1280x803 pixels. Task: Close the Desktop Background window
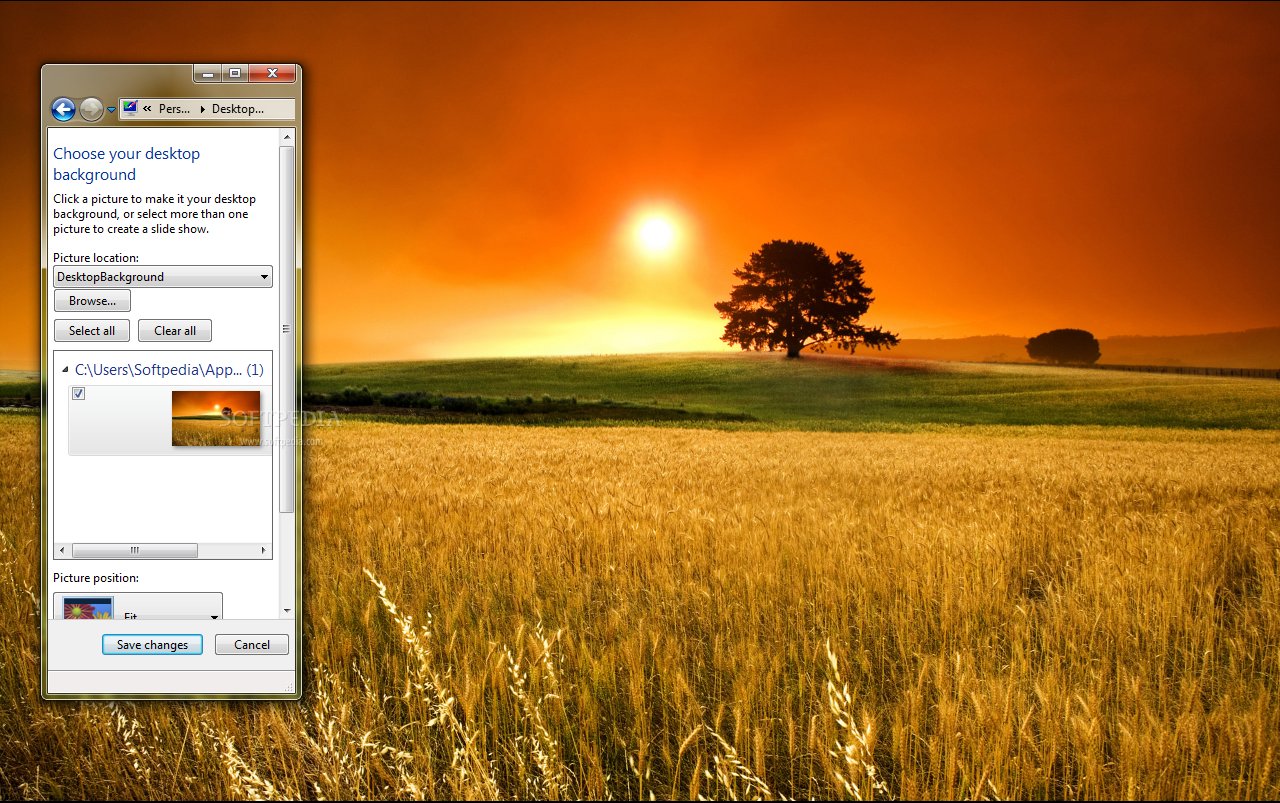click(272, 73)
